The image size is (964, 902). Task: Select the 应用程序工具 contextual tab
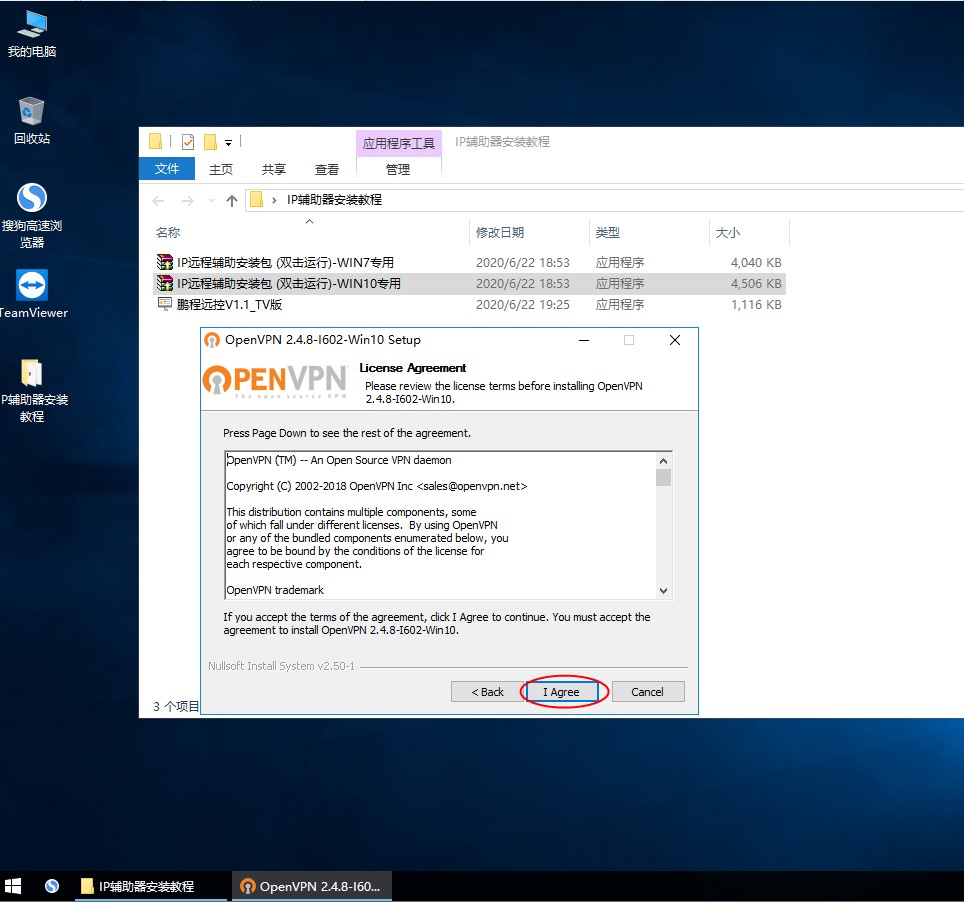pyautogui.click(x=398, y=143)
